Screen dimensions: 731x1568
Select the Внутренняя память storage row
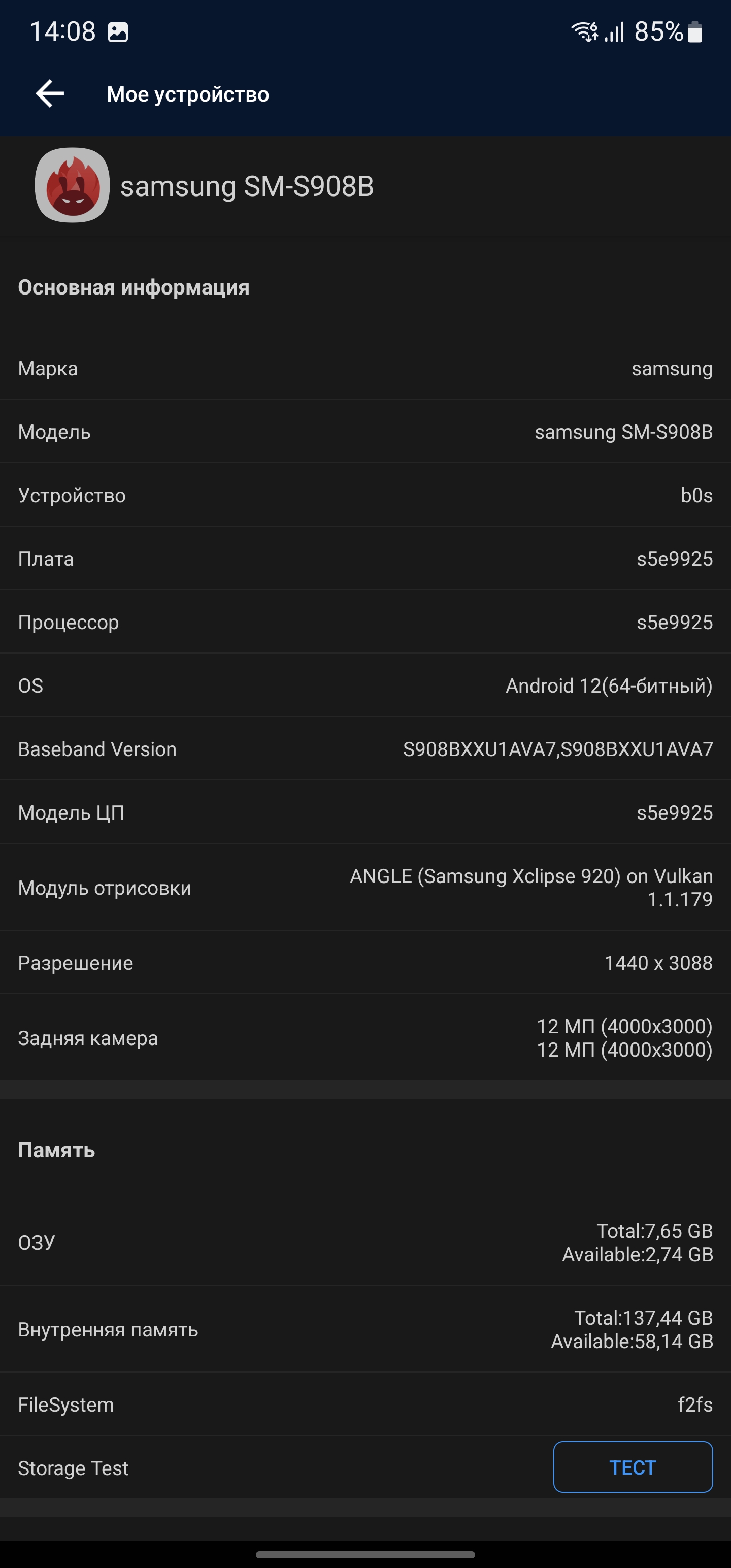pos(365,1329)
